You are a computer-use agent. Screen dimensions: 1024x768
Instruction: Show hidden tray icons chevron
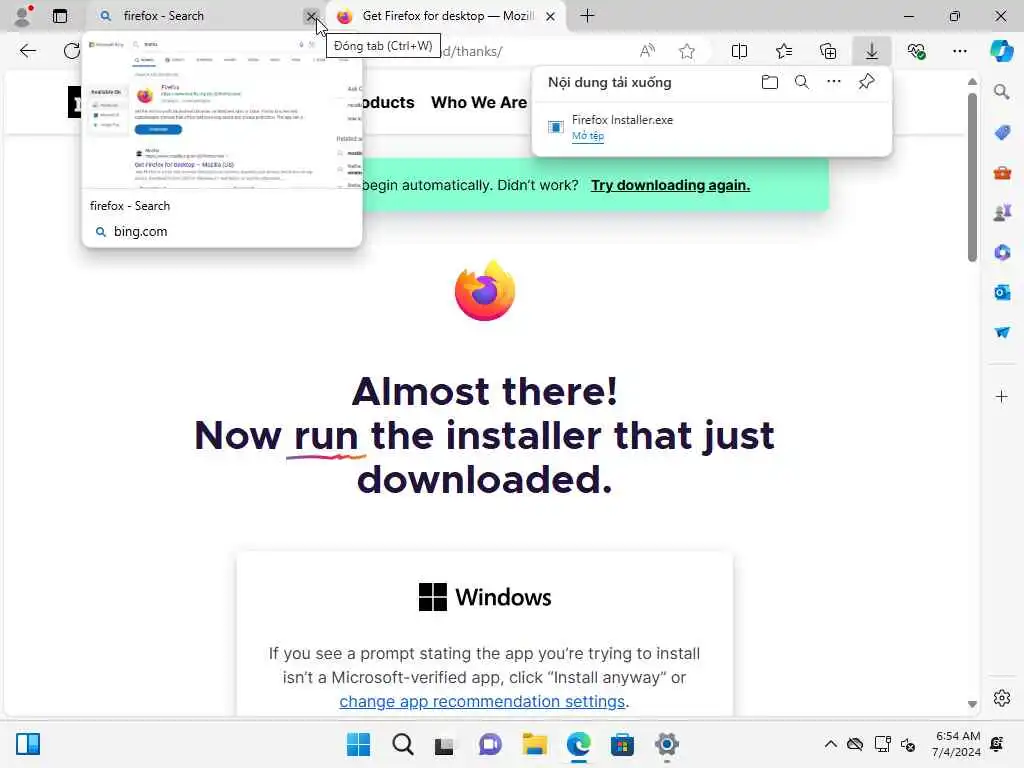point(830,744)
